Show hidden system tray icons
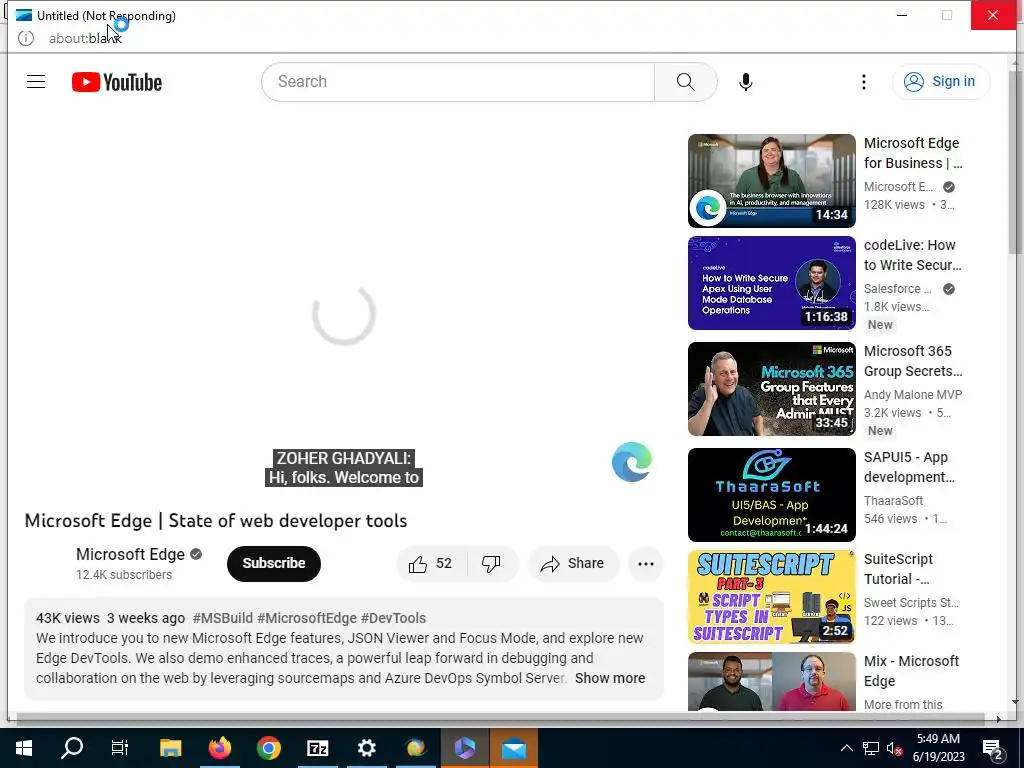This screenshot has width=1024, height=768. pyautogui.click(x=846, y=748)
